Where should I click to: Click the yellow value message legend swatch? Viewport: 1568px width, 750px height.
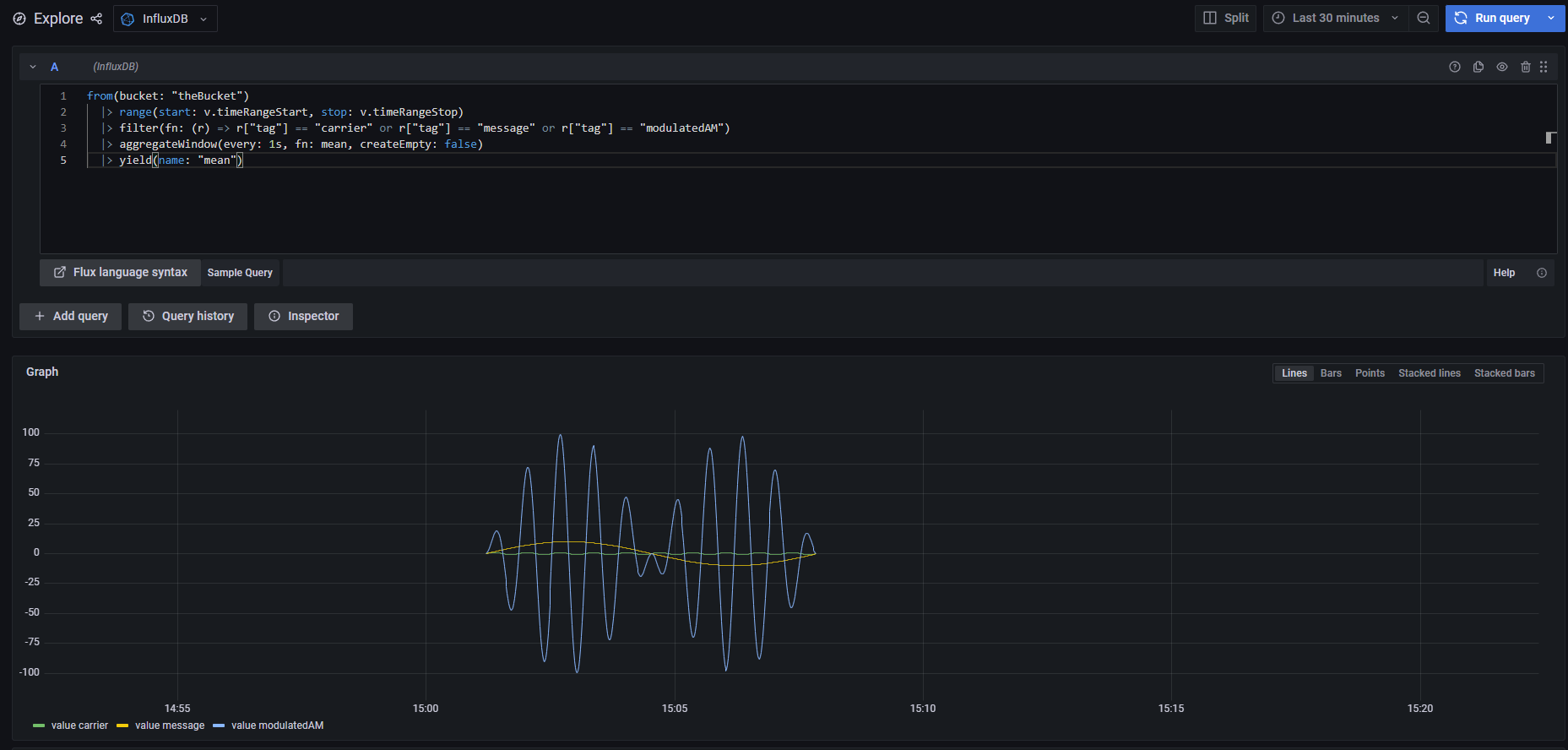(122, 726)
